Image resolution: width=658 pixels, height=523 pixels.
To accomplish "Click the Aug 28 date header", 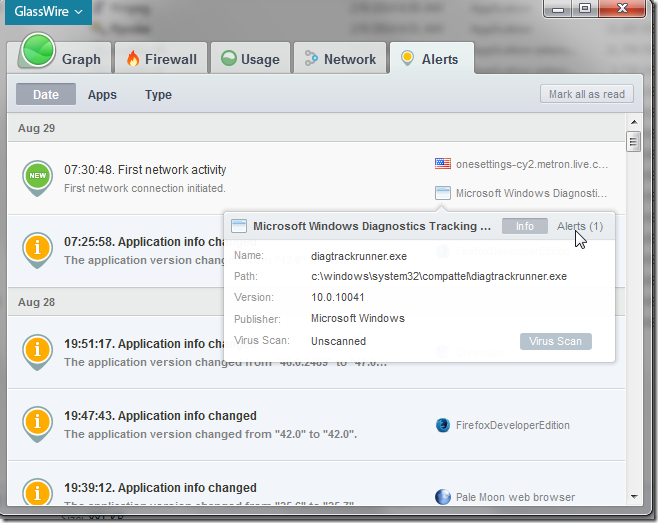I will 115,302.
